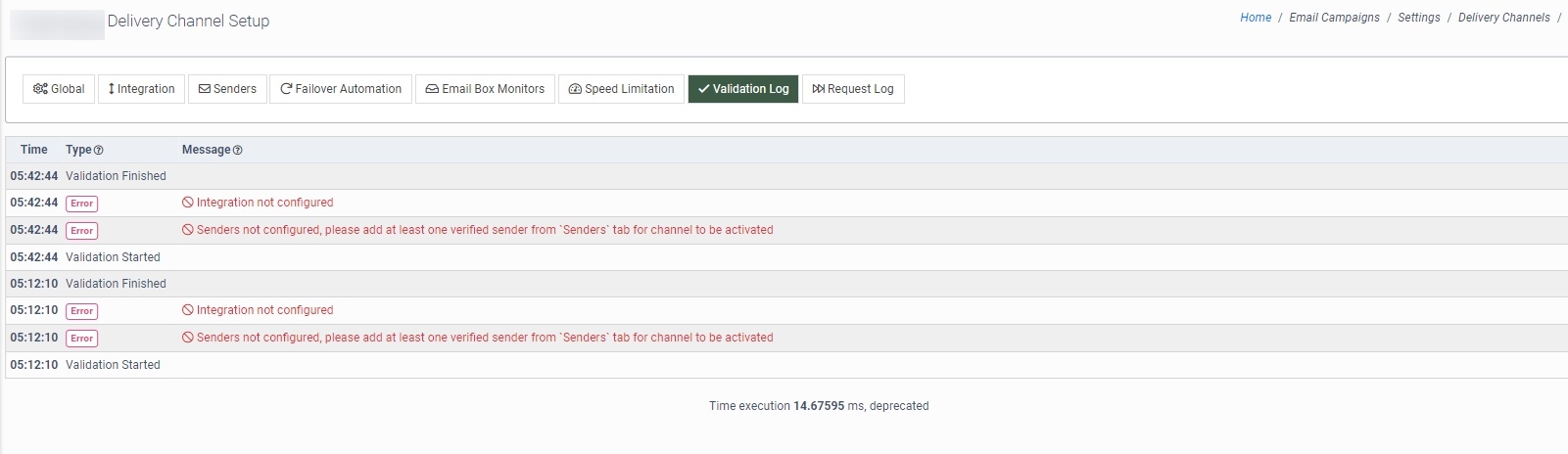Click the first 'Integration not configured' message
Viewport: 1568px width, 454px height.
(264, 203)
